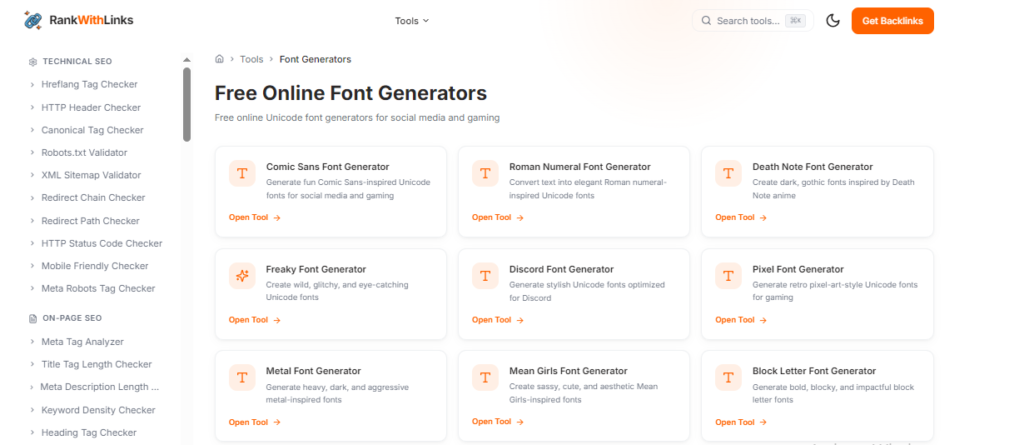Click the Block Letter Font Generator title
This screenshot has height=445, width=1024.
(x=814, y=371)
